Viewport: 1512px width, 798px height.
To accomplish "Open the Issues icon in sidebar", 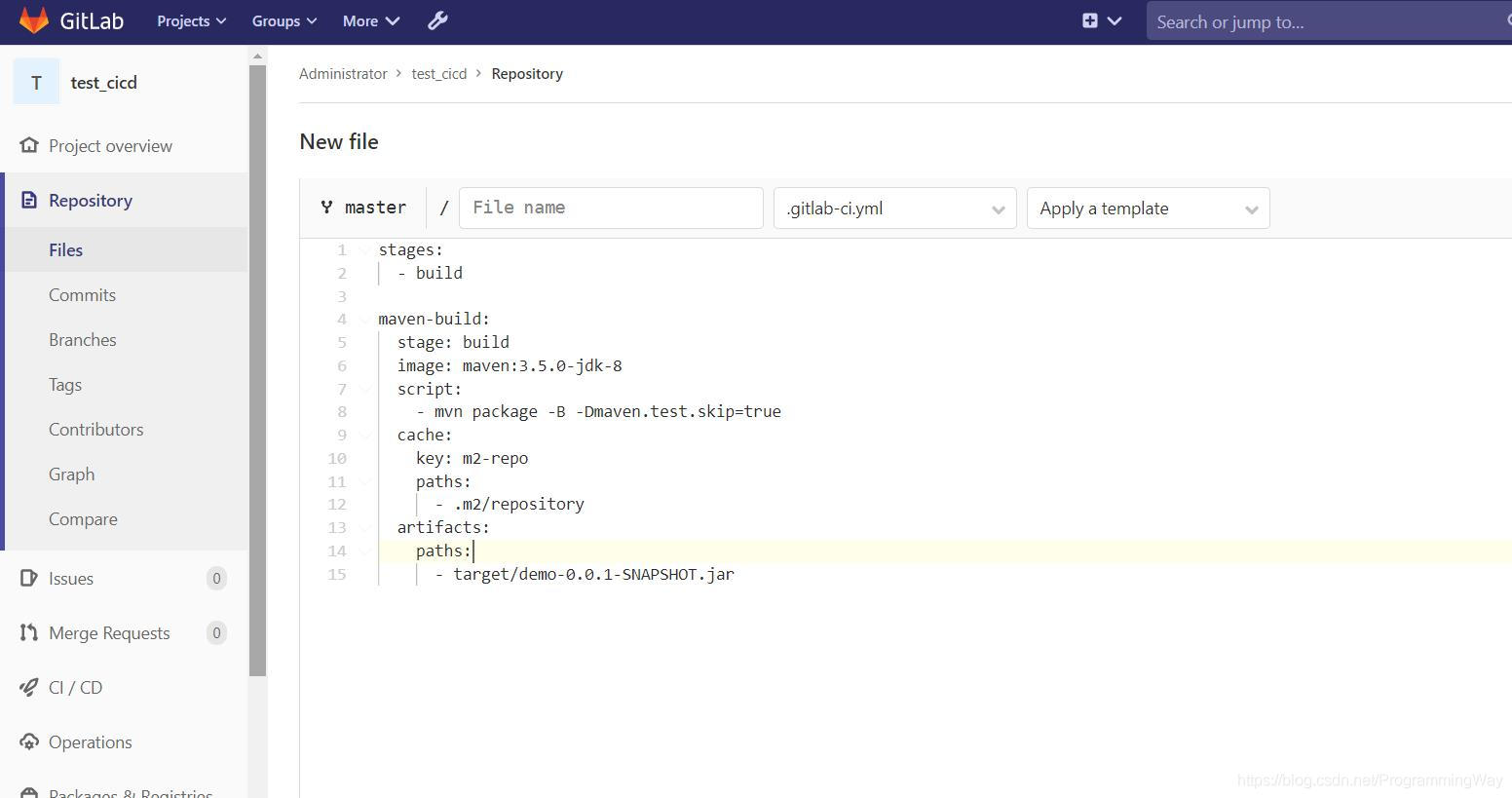I will click(28, 578).
